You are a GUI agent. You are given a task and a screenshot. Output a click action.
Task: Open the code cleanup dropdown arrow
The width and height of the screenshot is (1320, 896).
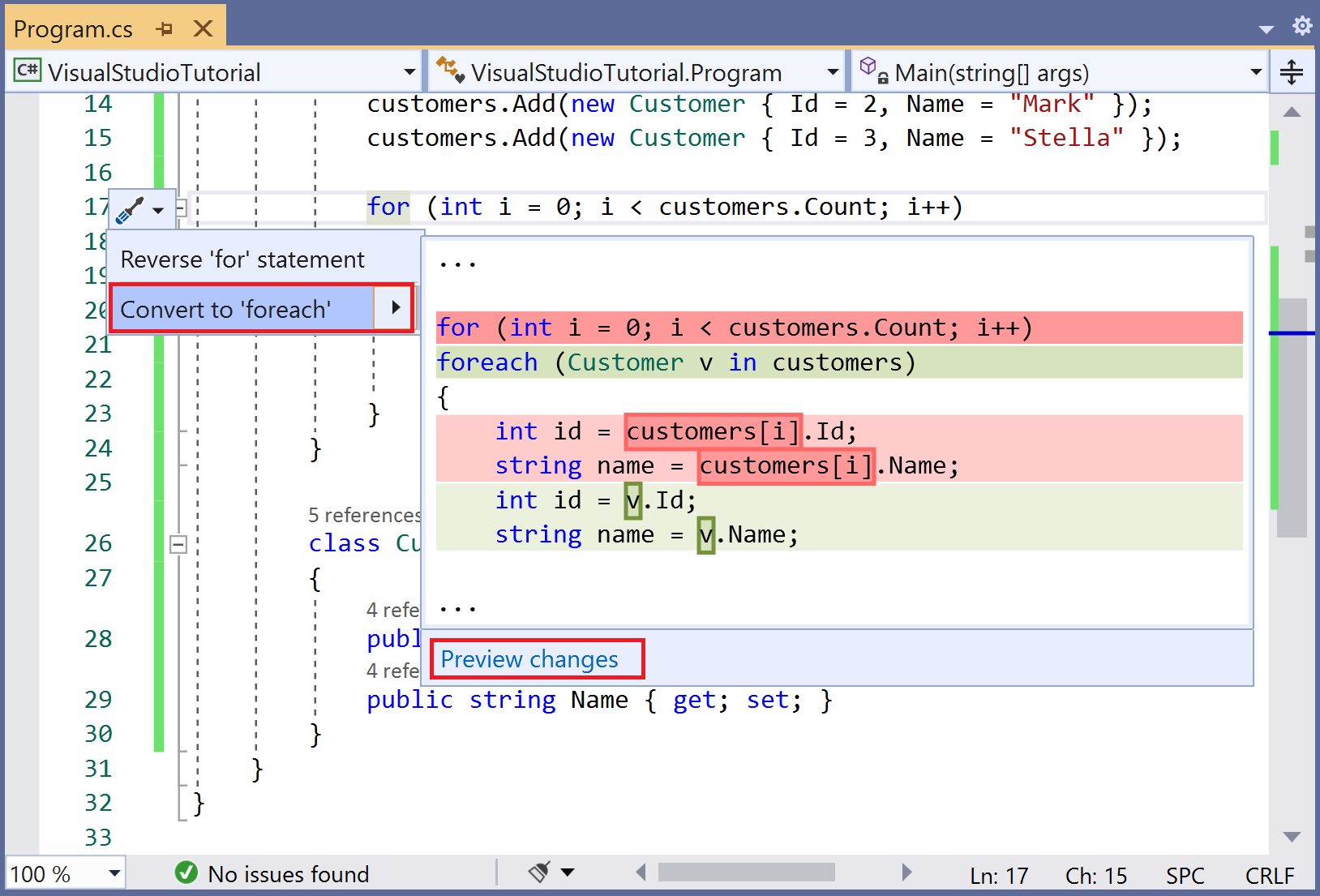[568, 872]
